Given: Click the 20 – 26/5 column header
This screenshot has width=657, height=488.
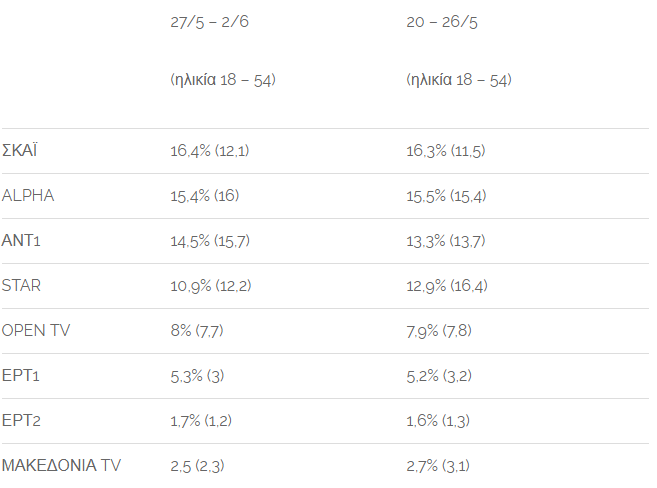Looking at the screenshot, I should point(442,22).
